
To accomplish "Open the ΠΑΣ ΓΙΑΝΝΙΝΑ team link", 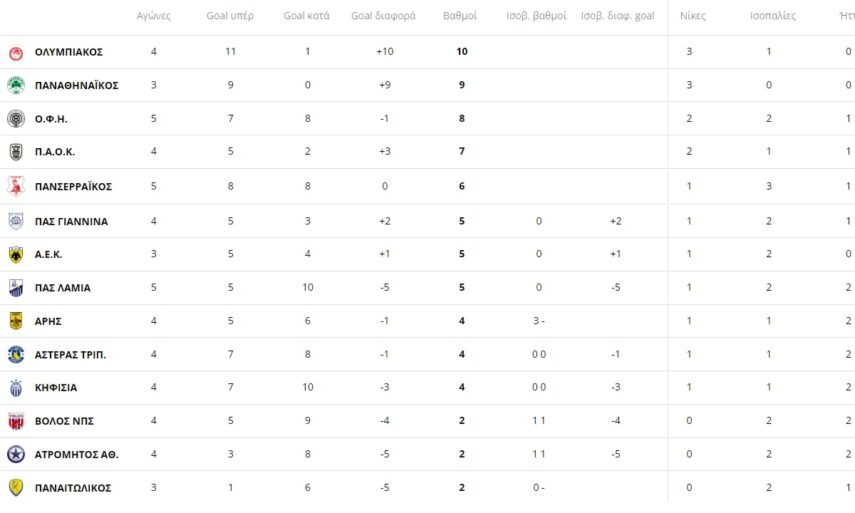I will point(71,221).
